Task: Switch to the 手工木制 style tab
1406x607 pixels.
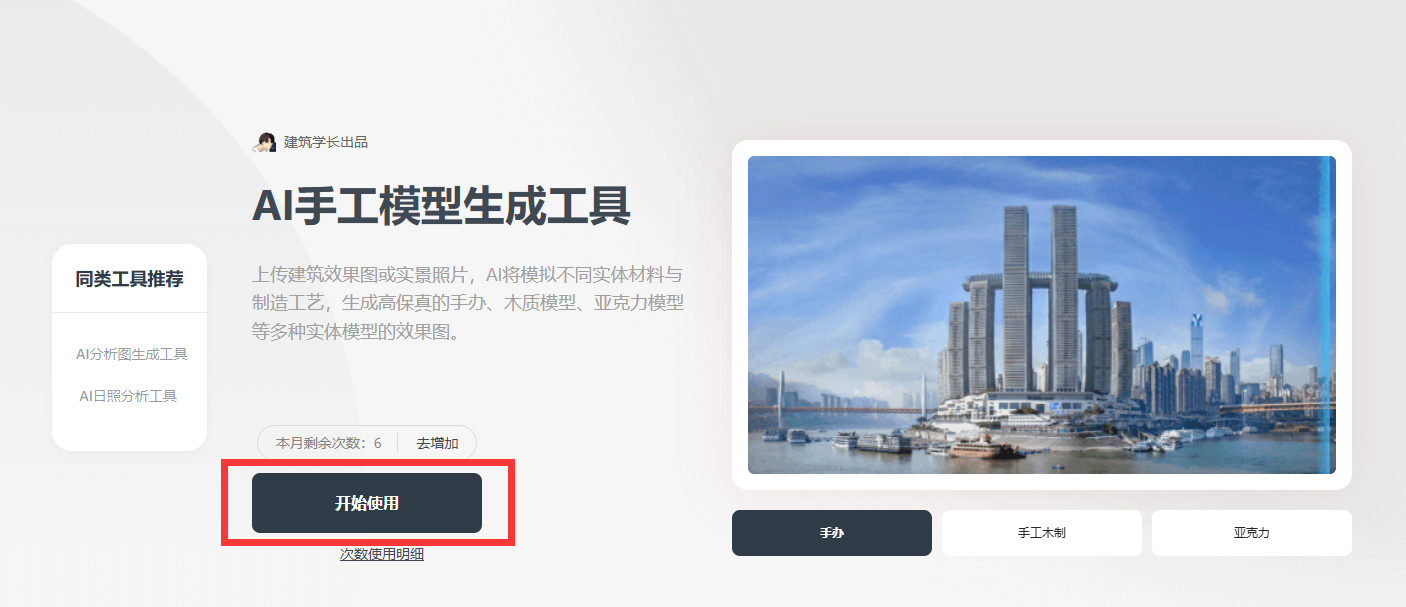Action: pyautogui.click(x=1042, y=533)
